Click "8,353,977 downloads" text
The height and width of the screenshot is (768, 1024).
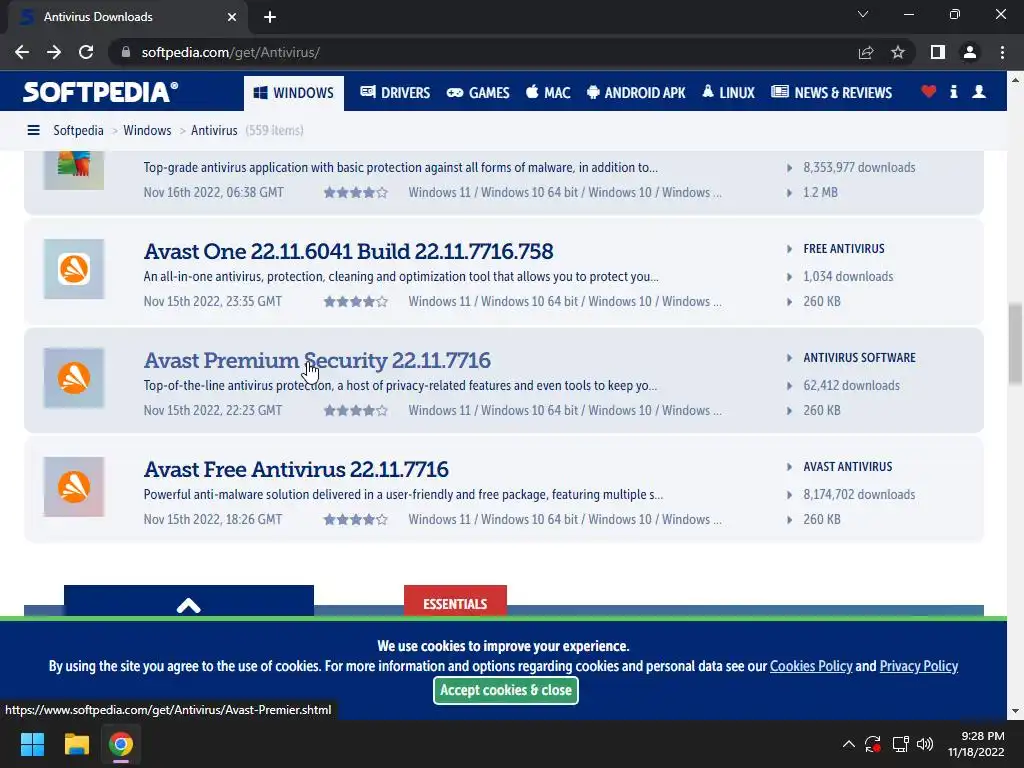point(859,167)
